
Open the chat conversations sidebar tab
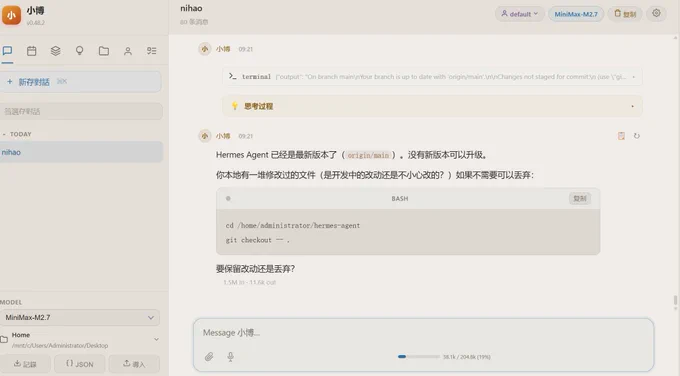tap(7, 51)
